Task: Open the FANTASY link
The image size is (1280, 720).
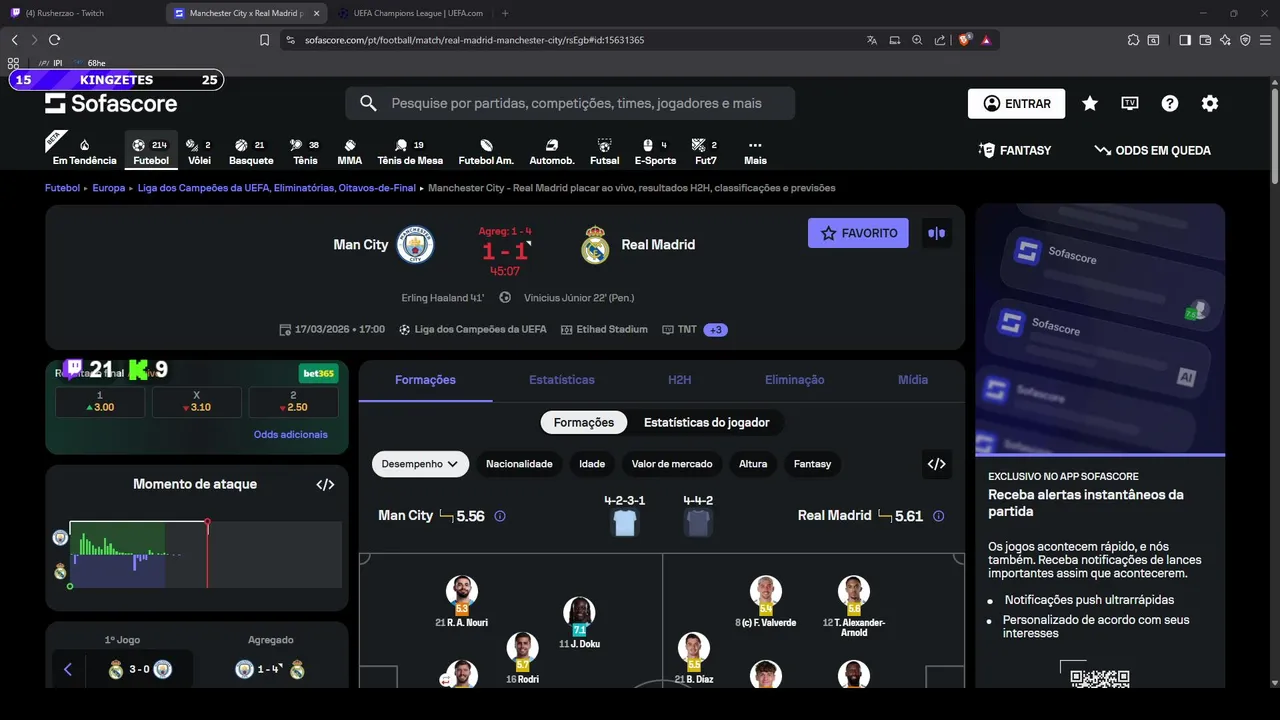Action: [1015, 150]
